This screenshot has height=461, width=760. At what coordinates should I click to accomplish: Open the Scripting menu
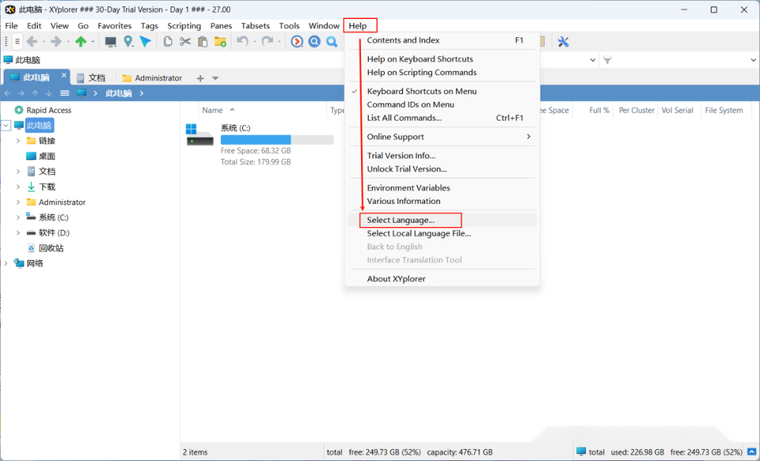coord(184,26)
